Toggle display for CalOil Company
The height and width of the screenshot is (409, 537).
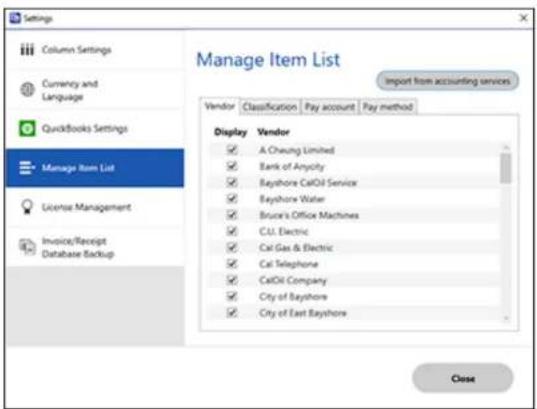coord(232,280)
